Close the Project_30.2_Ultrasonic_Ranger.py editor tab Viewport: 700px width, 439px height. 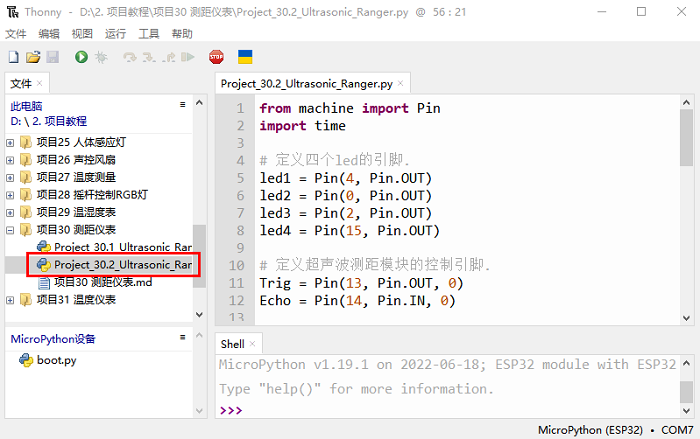tap(402, 85)
